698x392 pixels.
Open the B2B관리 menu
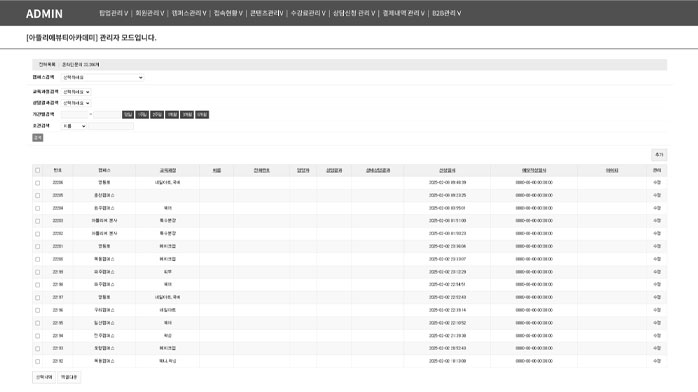pos(446,13)
